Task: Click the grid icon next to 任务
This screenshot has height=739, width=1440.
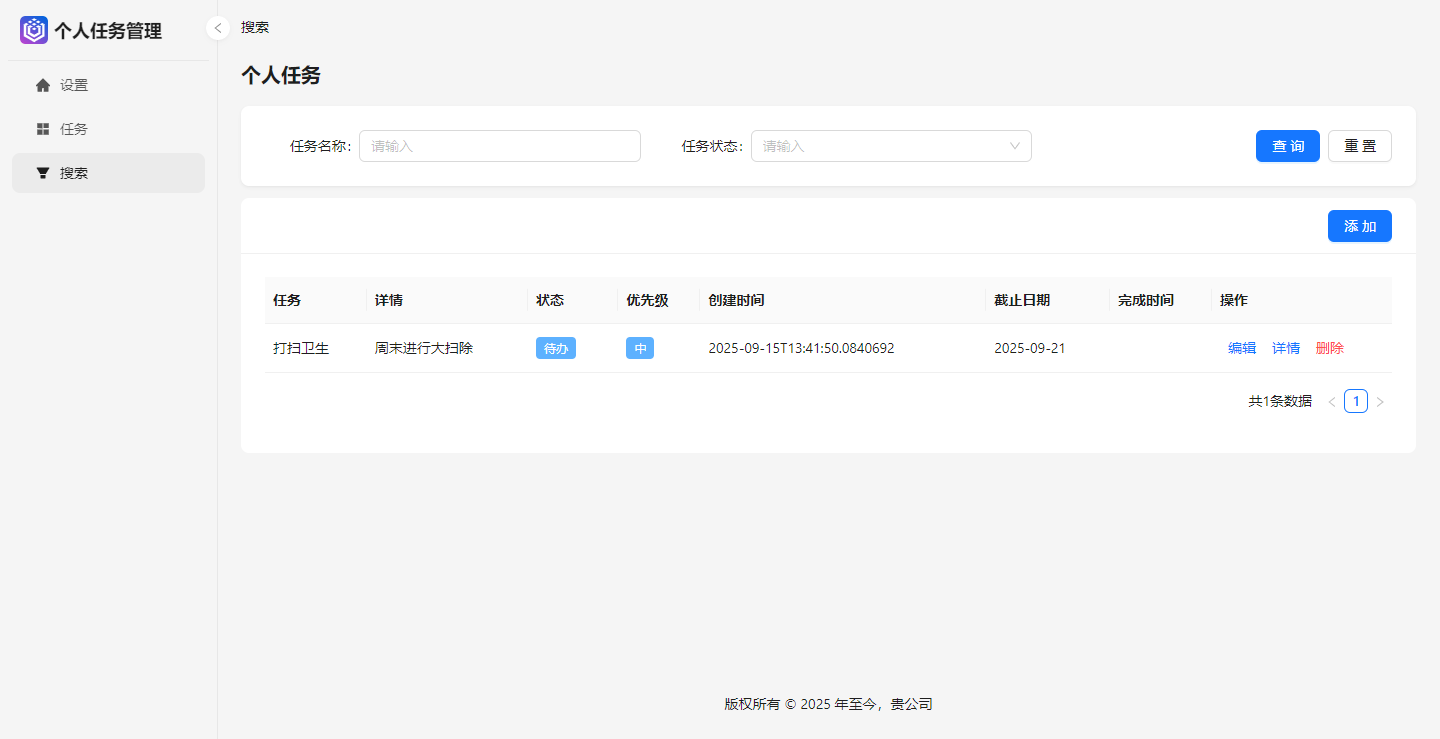Action: click(x=43, y=128)
